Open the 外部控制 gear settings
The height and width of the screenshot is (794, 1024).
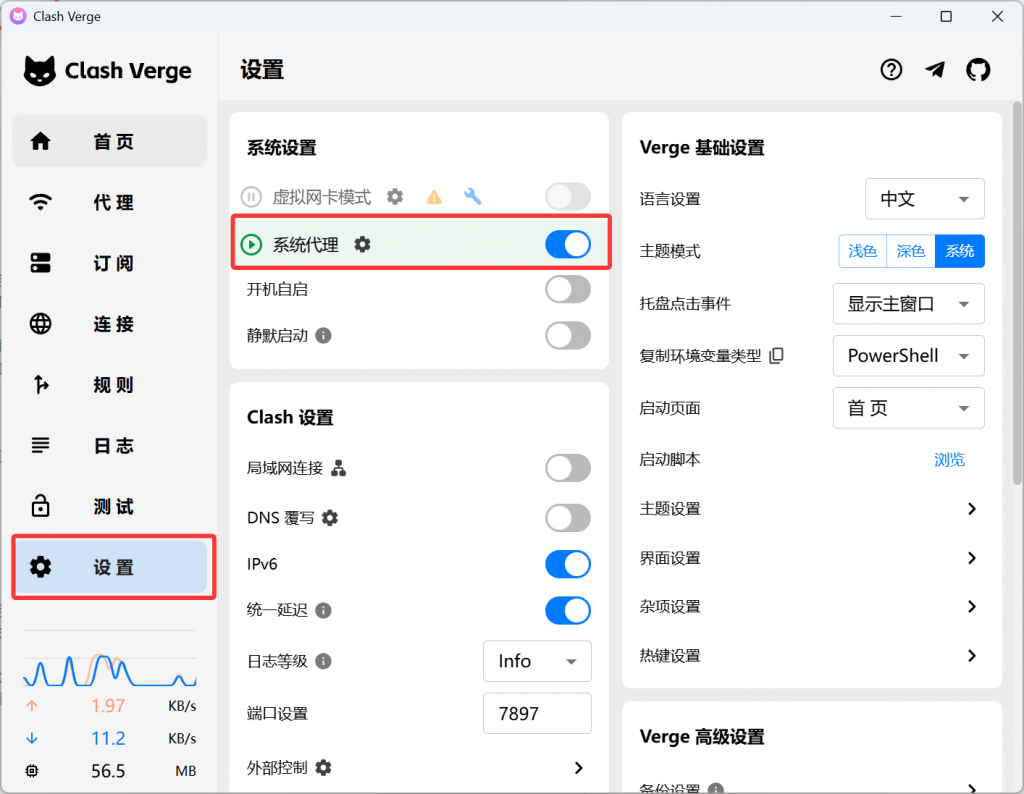click(324, 768)
